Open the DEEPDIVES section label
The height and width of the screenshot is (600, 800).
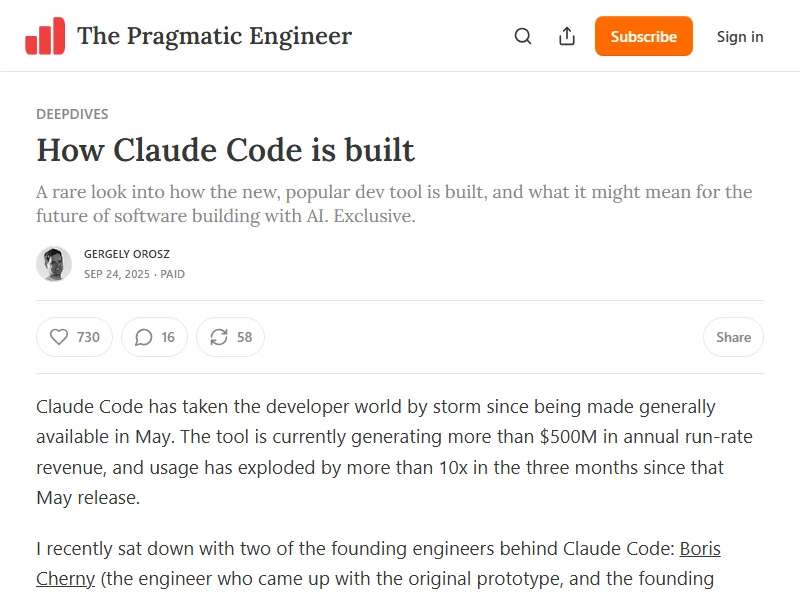pyautogui.click(x=72, y=114)
